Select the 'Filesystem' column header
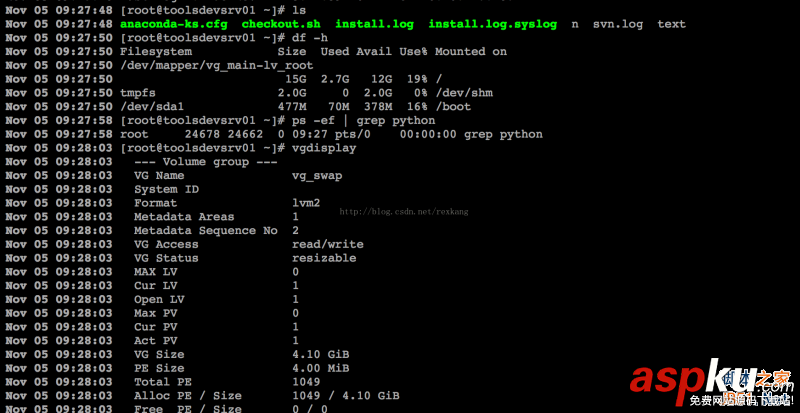Viewport: 800px width, 413px height. click(156, 52)
